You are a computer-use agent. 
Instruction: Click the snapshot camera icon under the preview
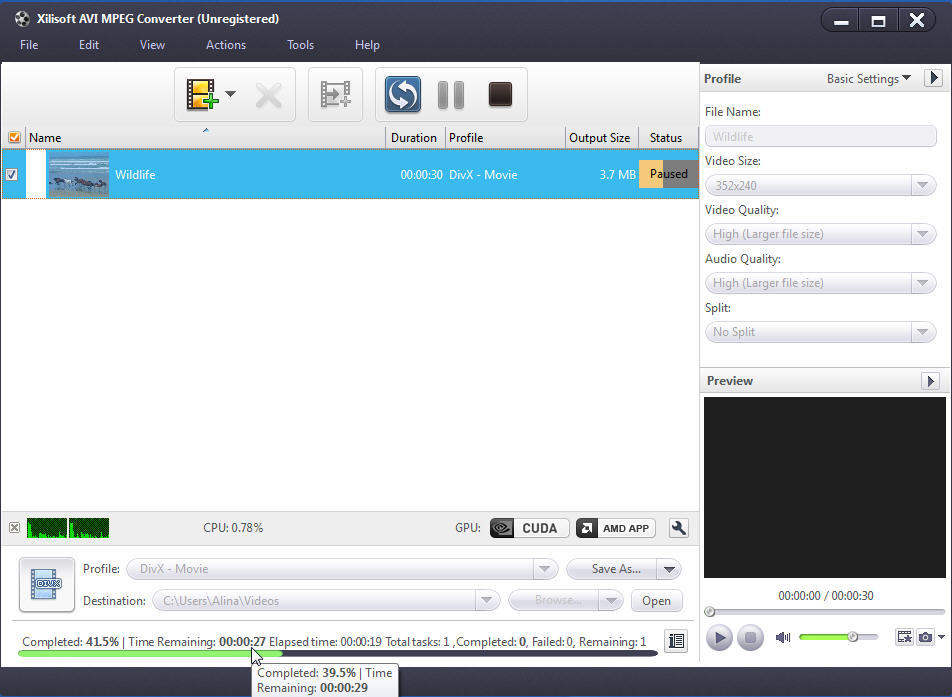coord(926,637)
